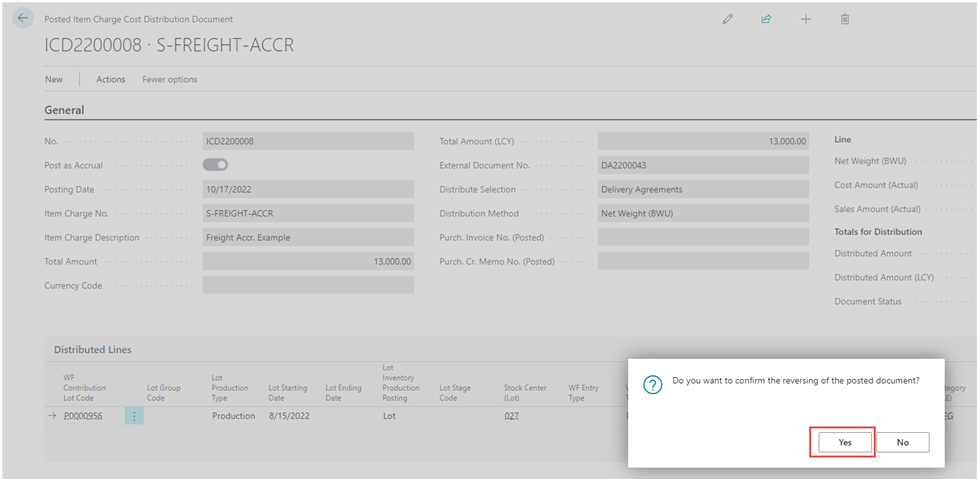The width and height of the screenshot is (979, 481).
Task: Click the question mark dialog icon
Action: [x=652, y=386]
